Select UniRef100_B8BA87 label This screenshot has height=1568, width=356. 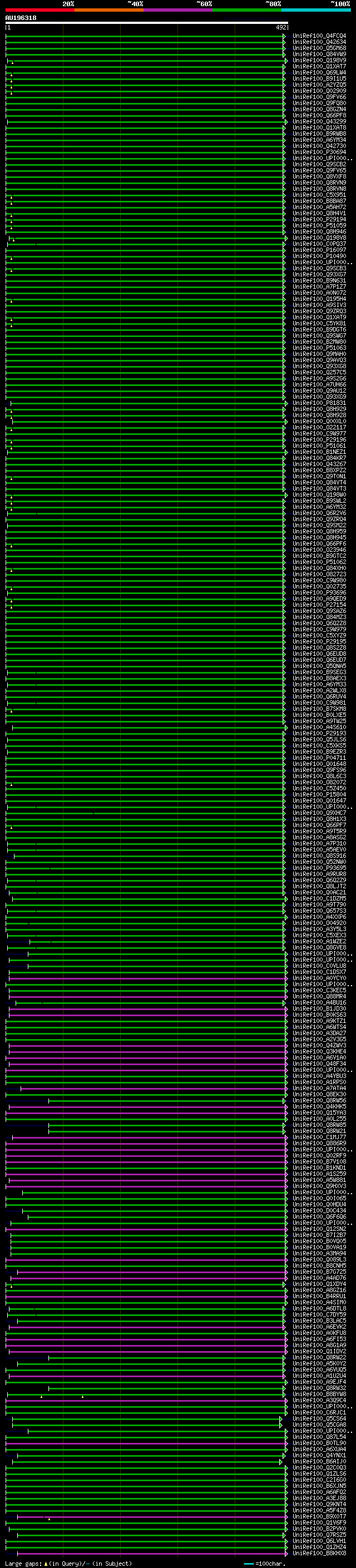tap(319, 201)
